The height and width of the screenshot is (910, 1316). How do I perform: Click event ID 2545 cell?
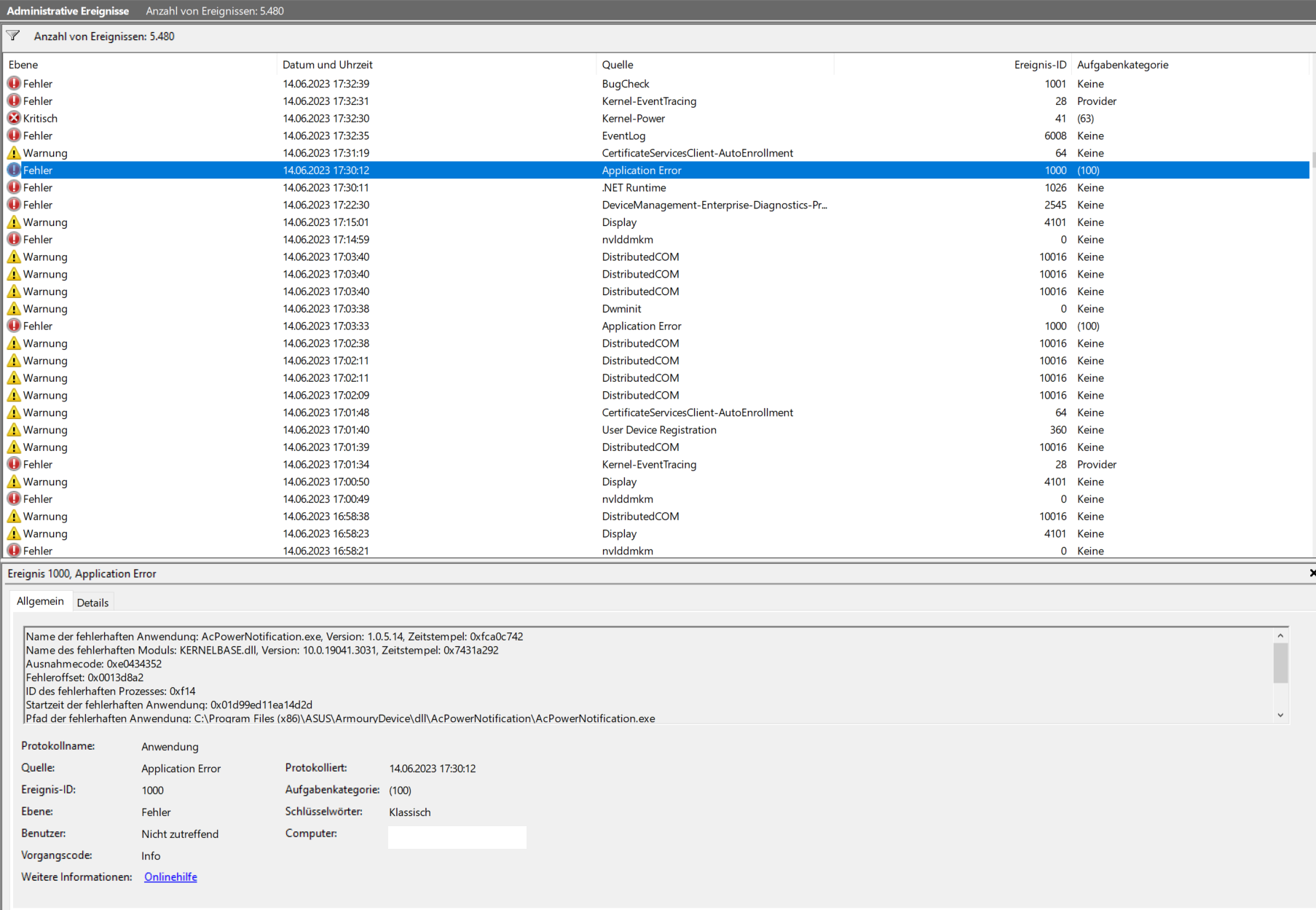point(1055,205)
